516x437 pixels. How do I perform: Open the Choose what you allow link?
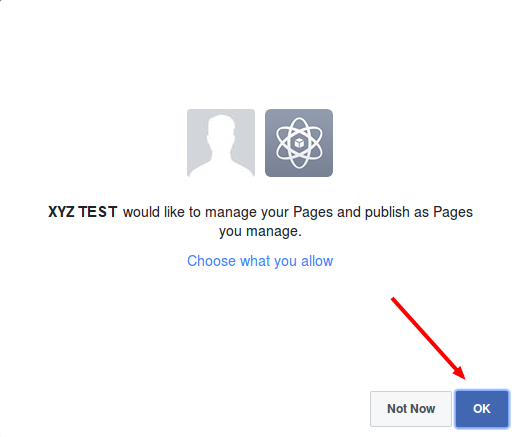click(260, 261)
